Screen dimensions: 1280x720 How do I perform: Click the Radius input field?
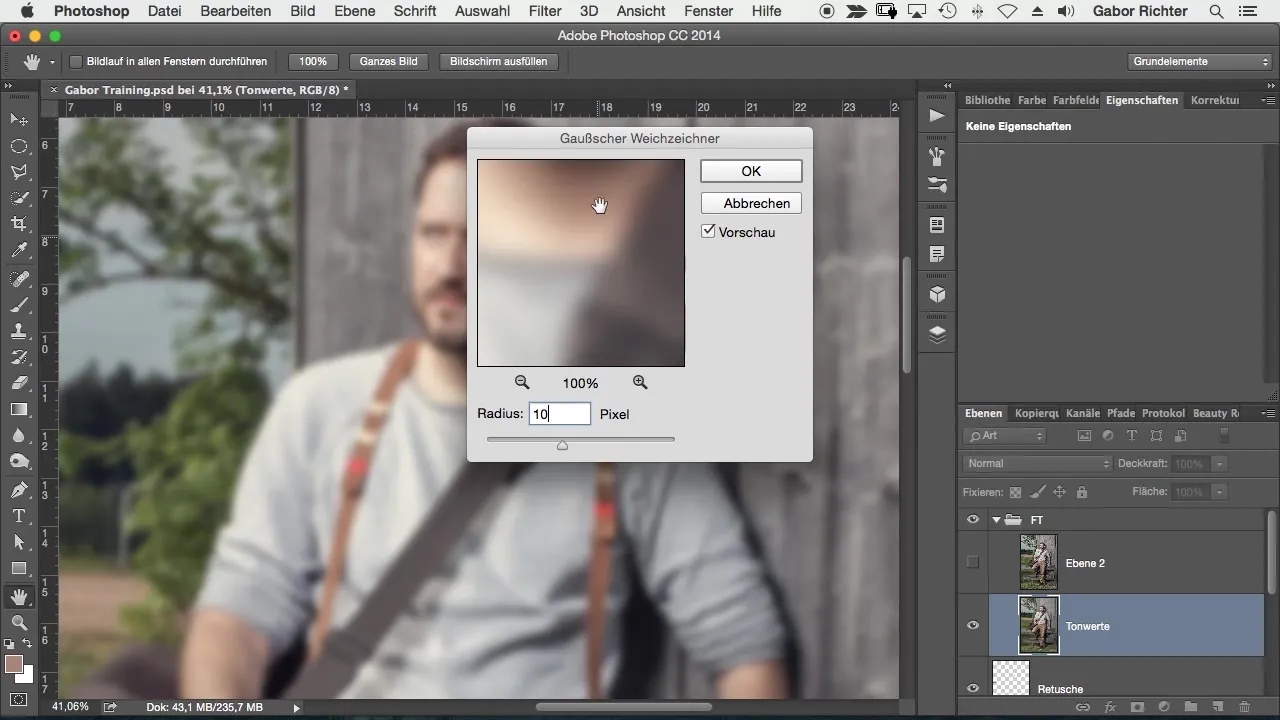pos(560,414)
